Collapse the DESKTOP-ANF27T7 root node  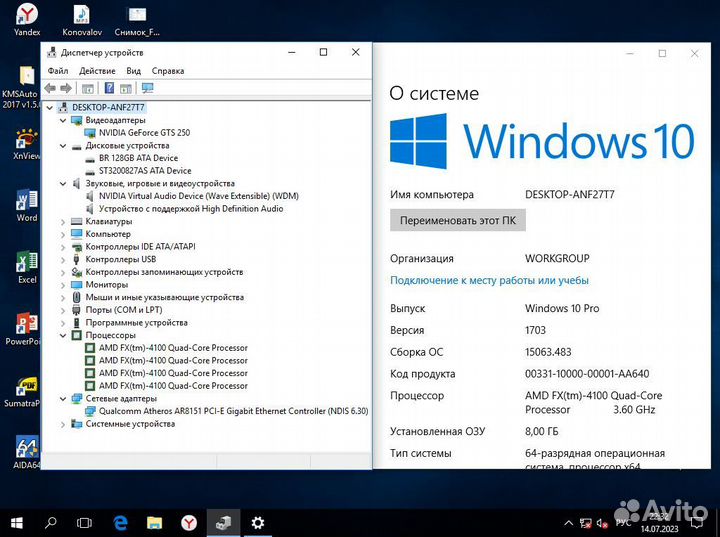[50, 107]
